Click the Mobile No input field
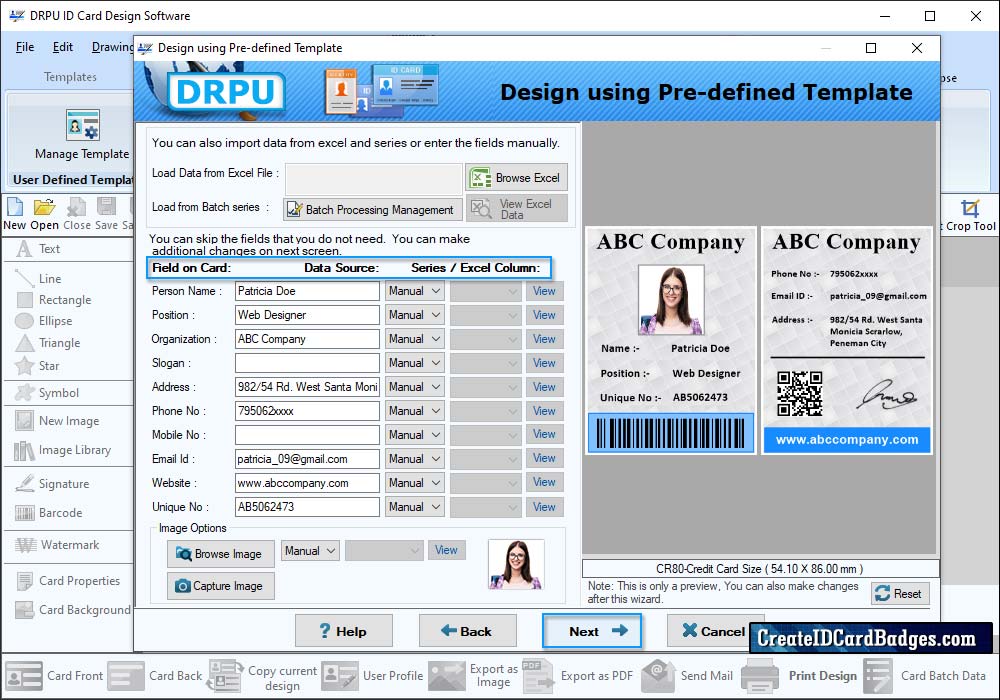 pos(307,435)
